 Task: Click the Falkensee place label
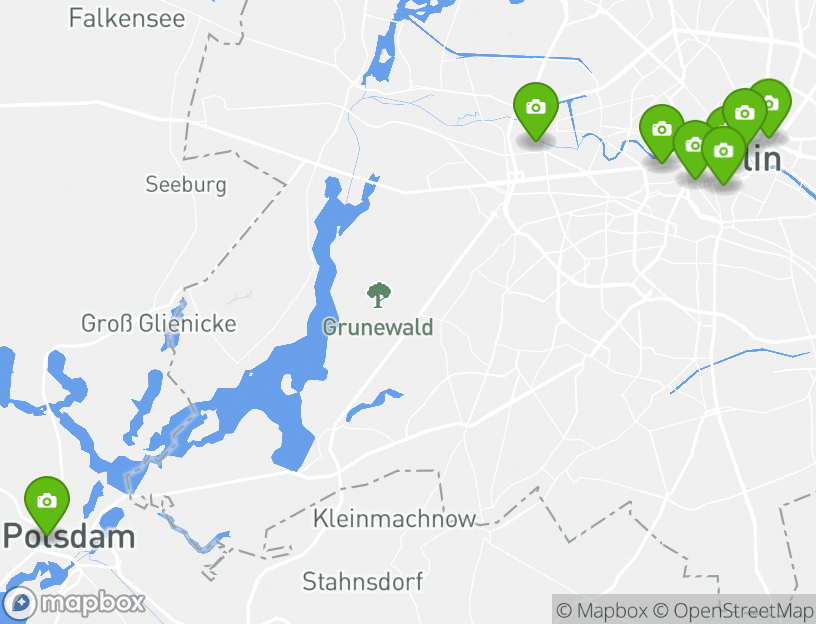[127, 18]
